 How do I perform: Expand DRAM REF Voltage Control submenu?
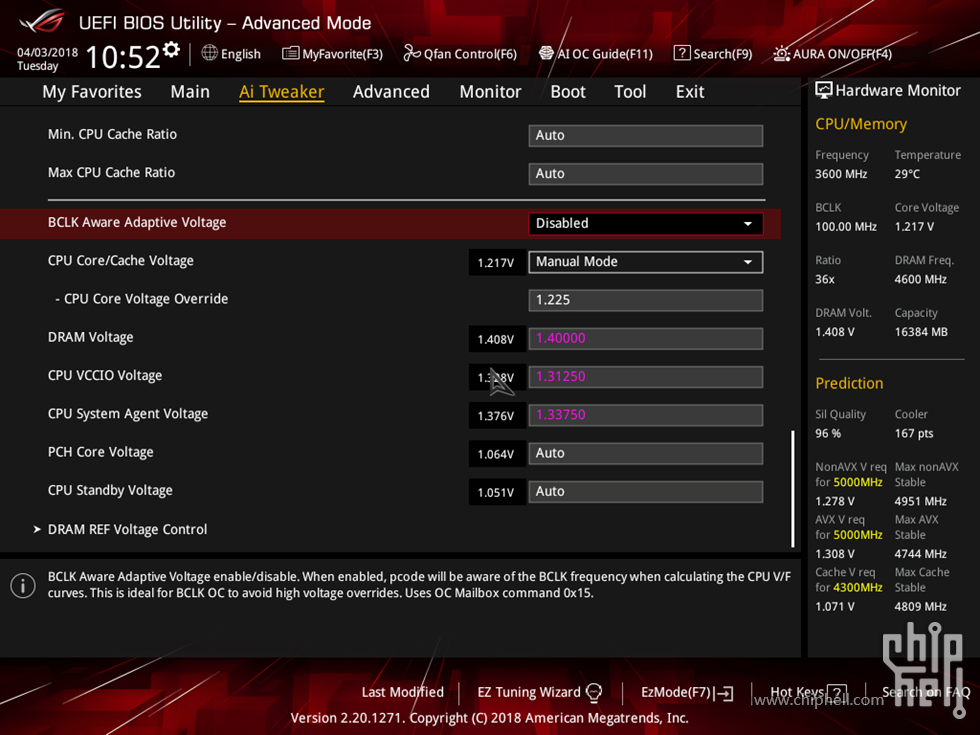click(x=127, y=529)
